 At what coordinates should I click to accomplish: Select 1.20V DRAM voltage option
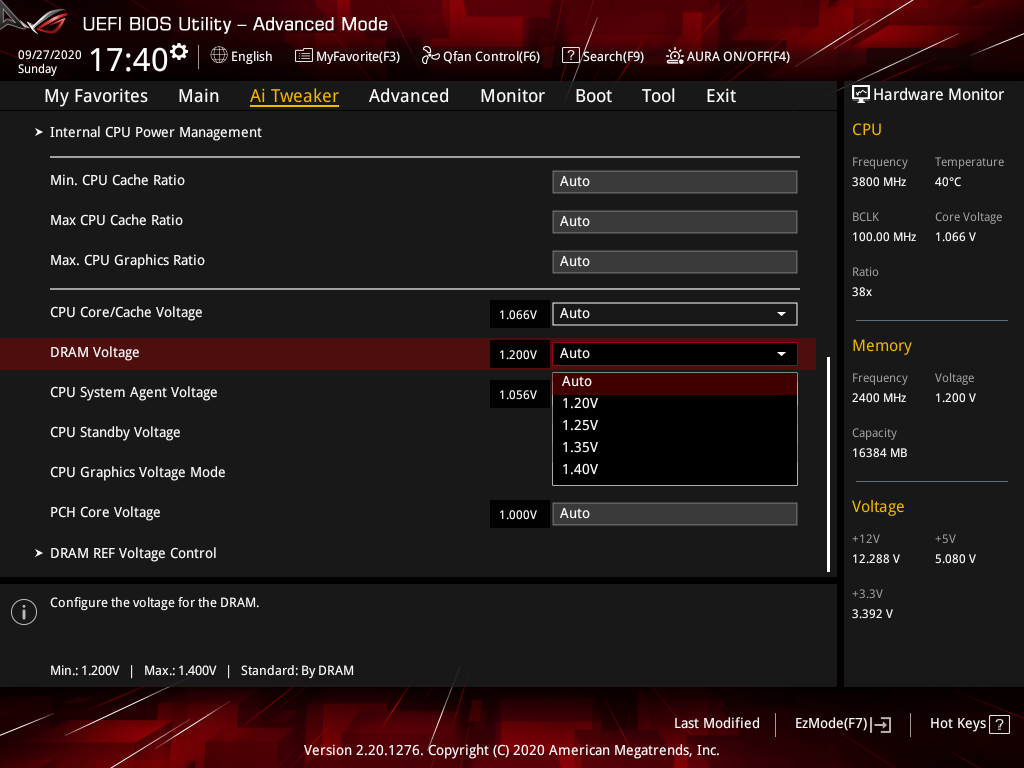pos(675,404)
